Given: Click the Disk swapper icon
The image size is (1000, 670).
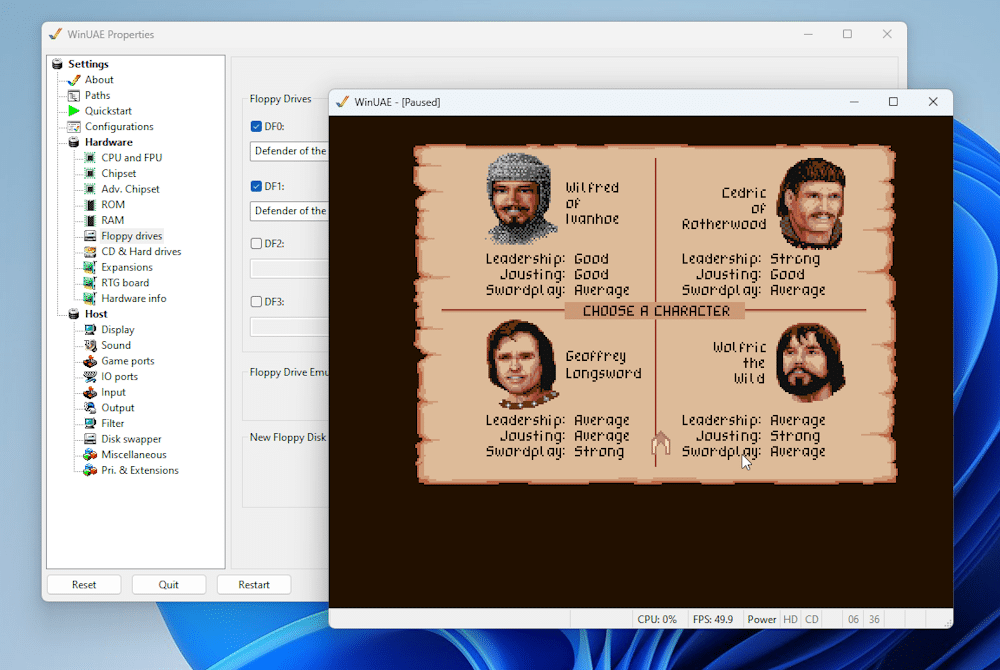Looking at the screenshot, I should (x=90, y=439).
